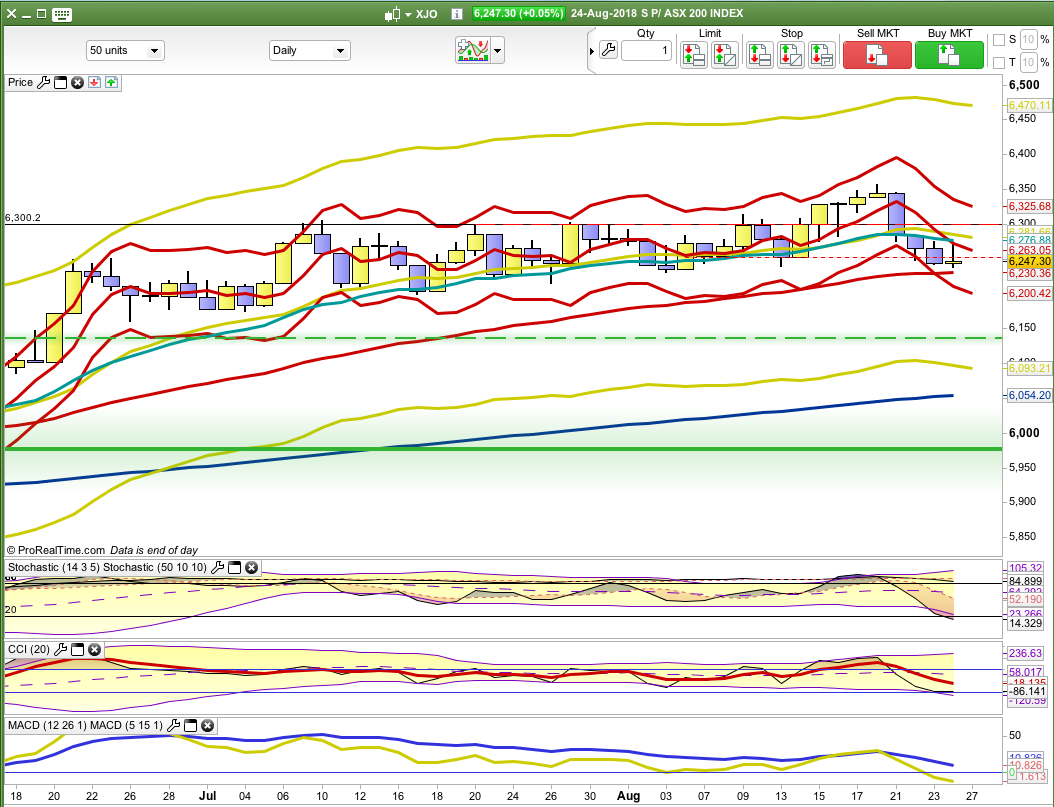Click the Aug label on the date axis
Screen dimensions: 1054x807
(629, 796)
